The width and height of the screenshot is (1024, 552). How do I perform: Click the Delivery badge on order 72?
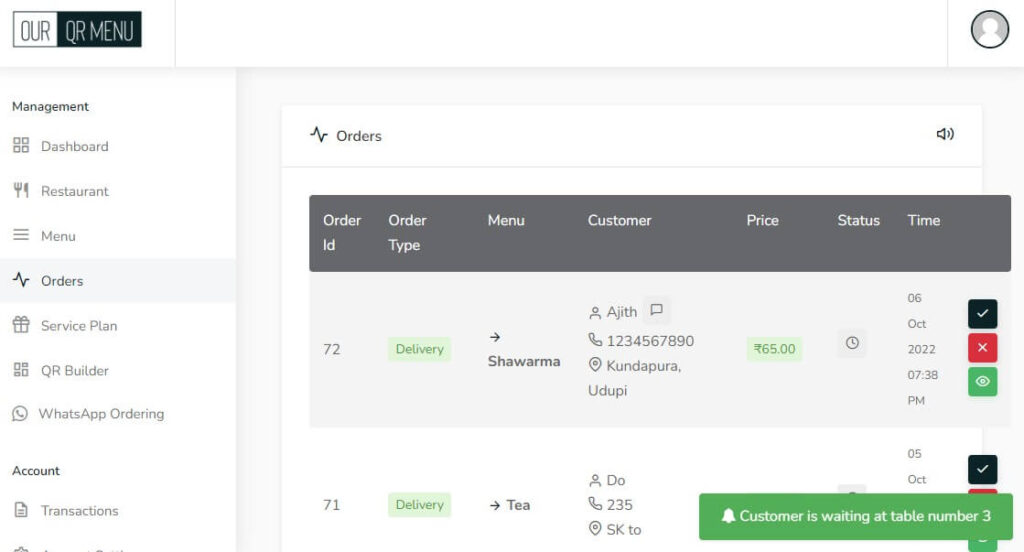[419, 349]
